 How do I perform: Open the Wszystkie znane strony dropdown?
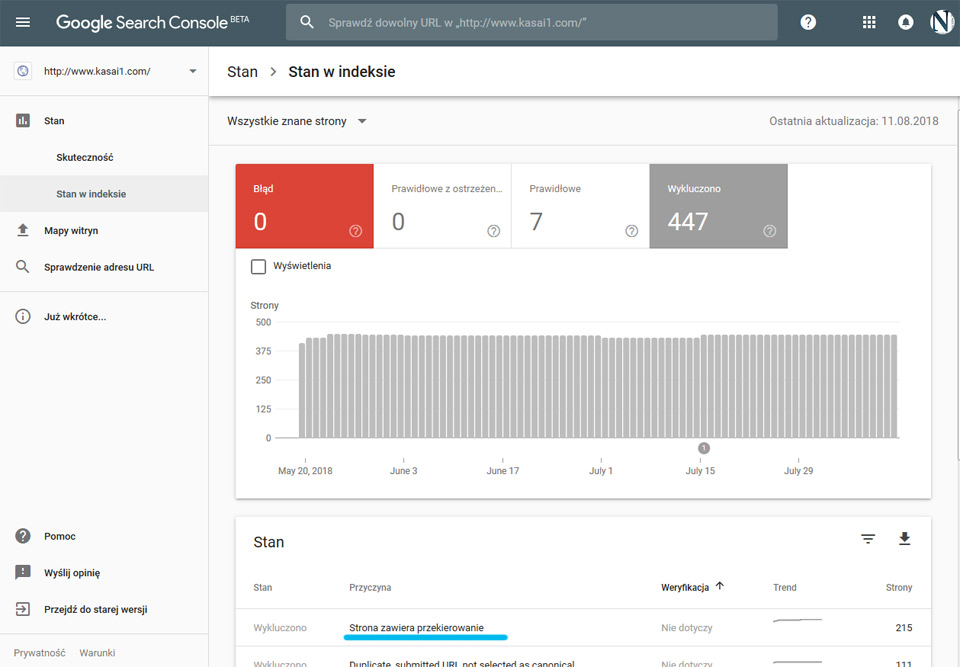pos(297,121)
